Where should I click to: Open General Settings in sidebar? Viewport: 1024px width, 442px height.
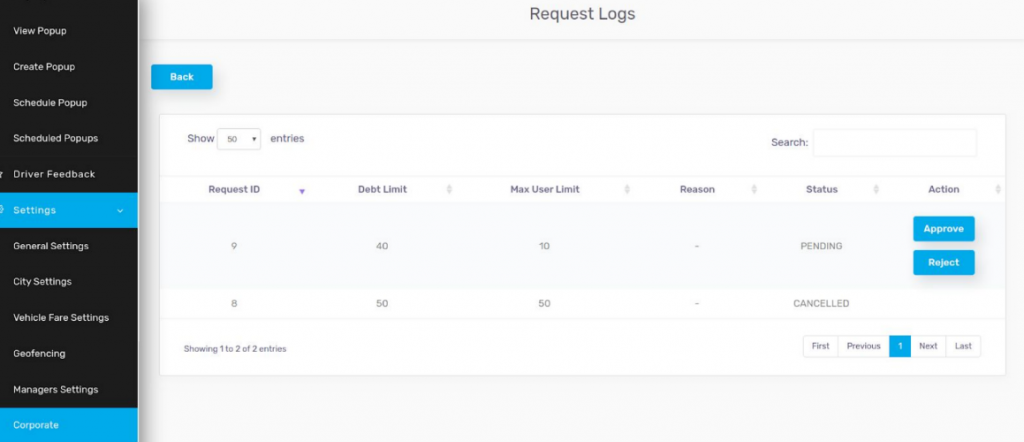(51, 246)
